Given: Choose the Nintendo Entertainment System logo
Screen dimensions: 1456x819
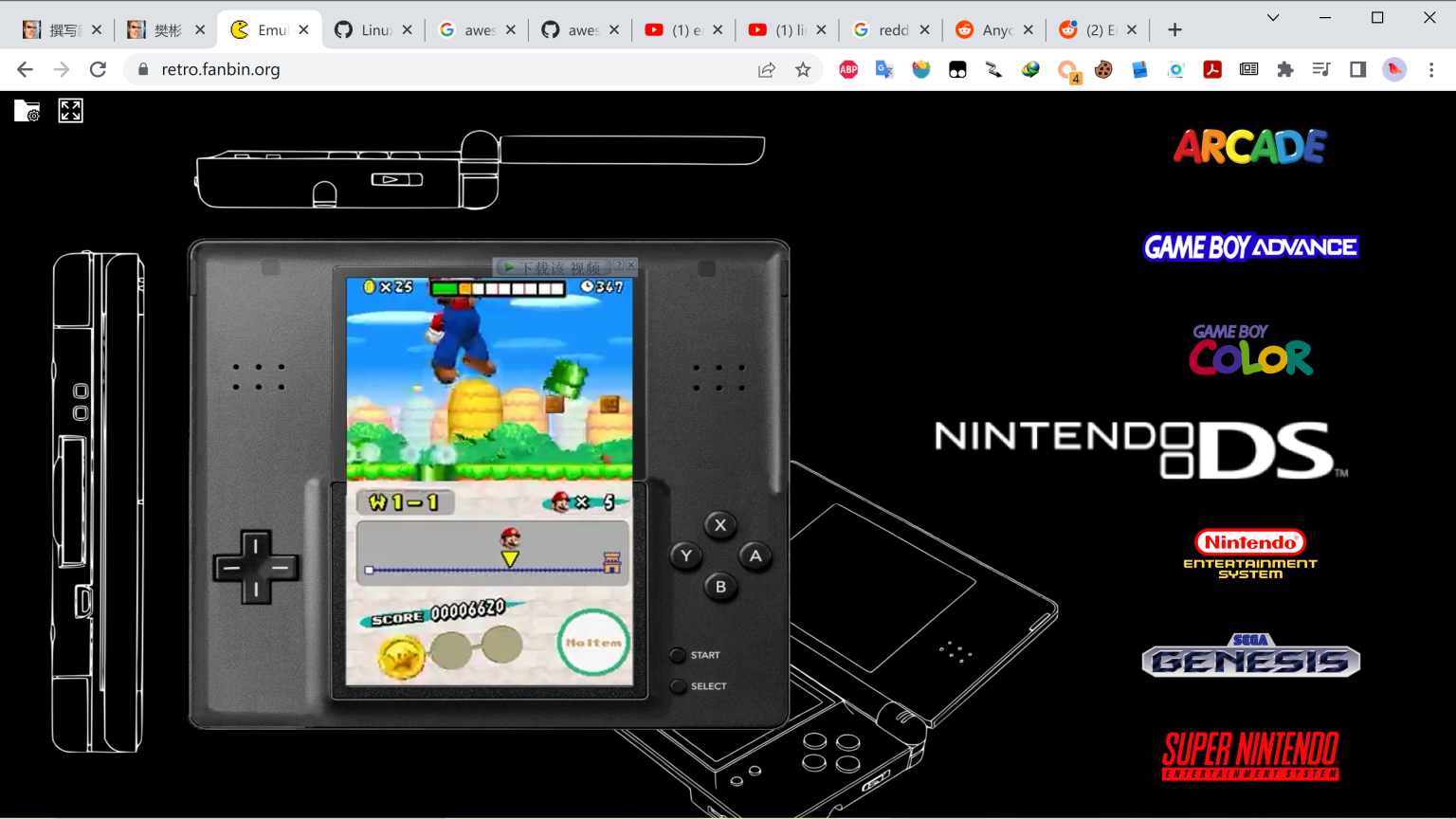Looking at the screenshot, I should [1250, 554].
